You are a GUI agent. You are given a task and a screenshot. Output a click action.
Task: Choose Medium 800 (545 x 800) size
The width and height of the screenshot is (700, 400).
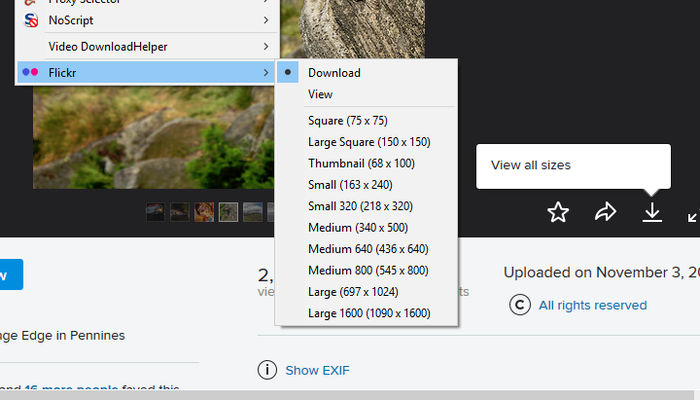point(366,271)
